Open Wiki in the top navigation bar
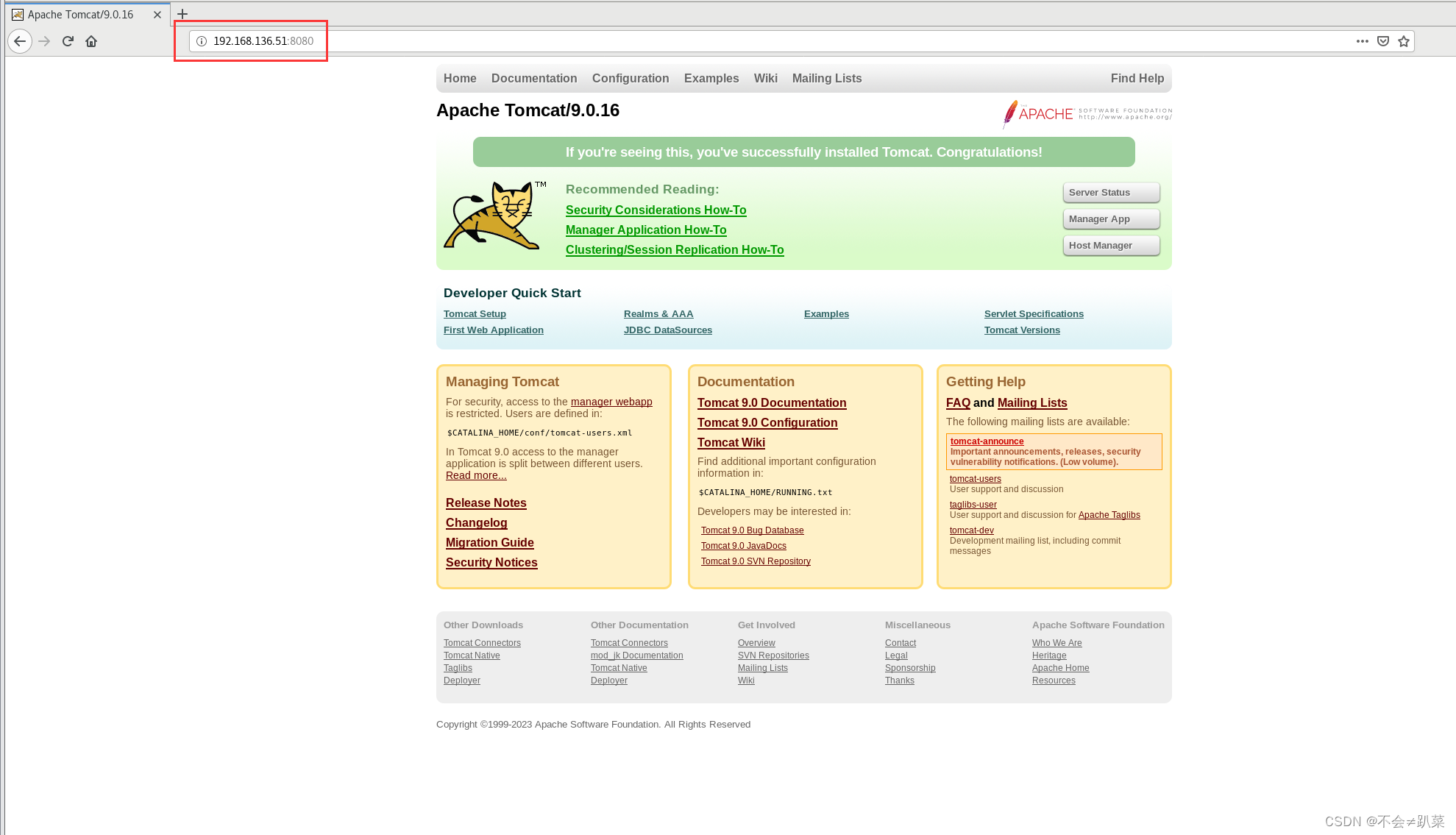The image size is (1456, 835). point(765,78)
